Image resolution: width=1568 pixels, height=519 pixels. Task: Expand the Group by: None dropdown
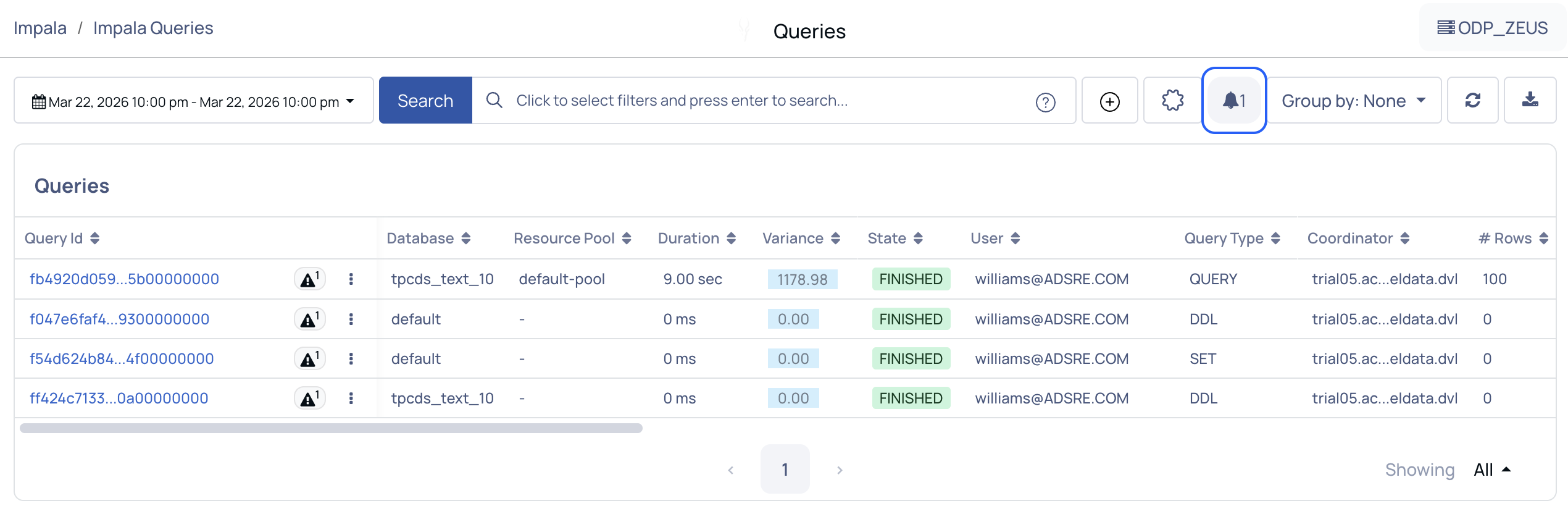[1353, 101]
